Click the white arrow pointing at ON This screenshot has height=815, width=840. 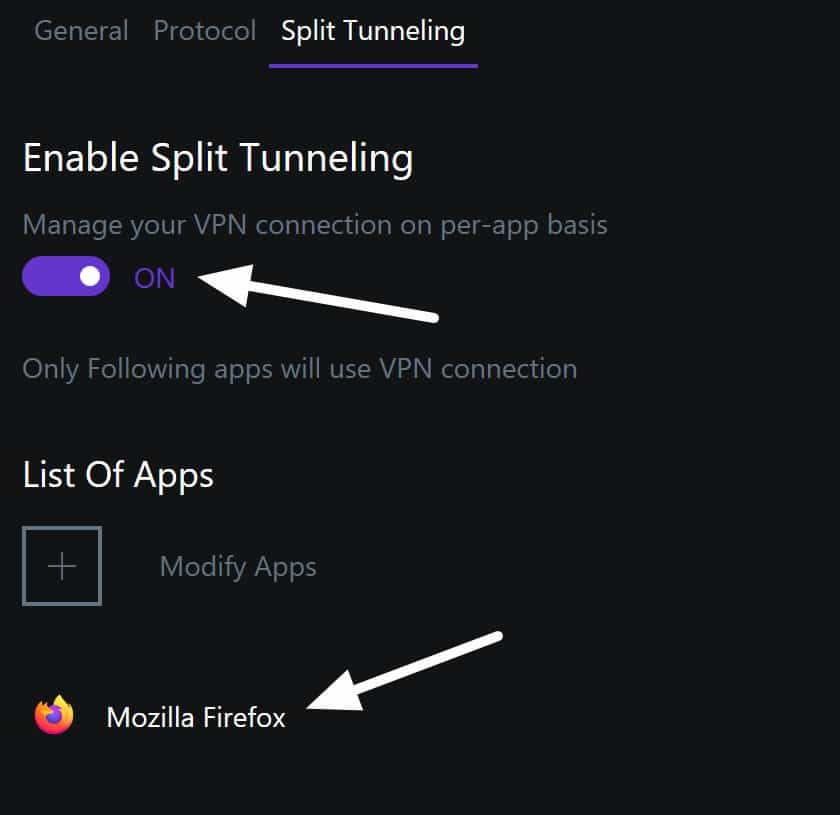(319, 294)
